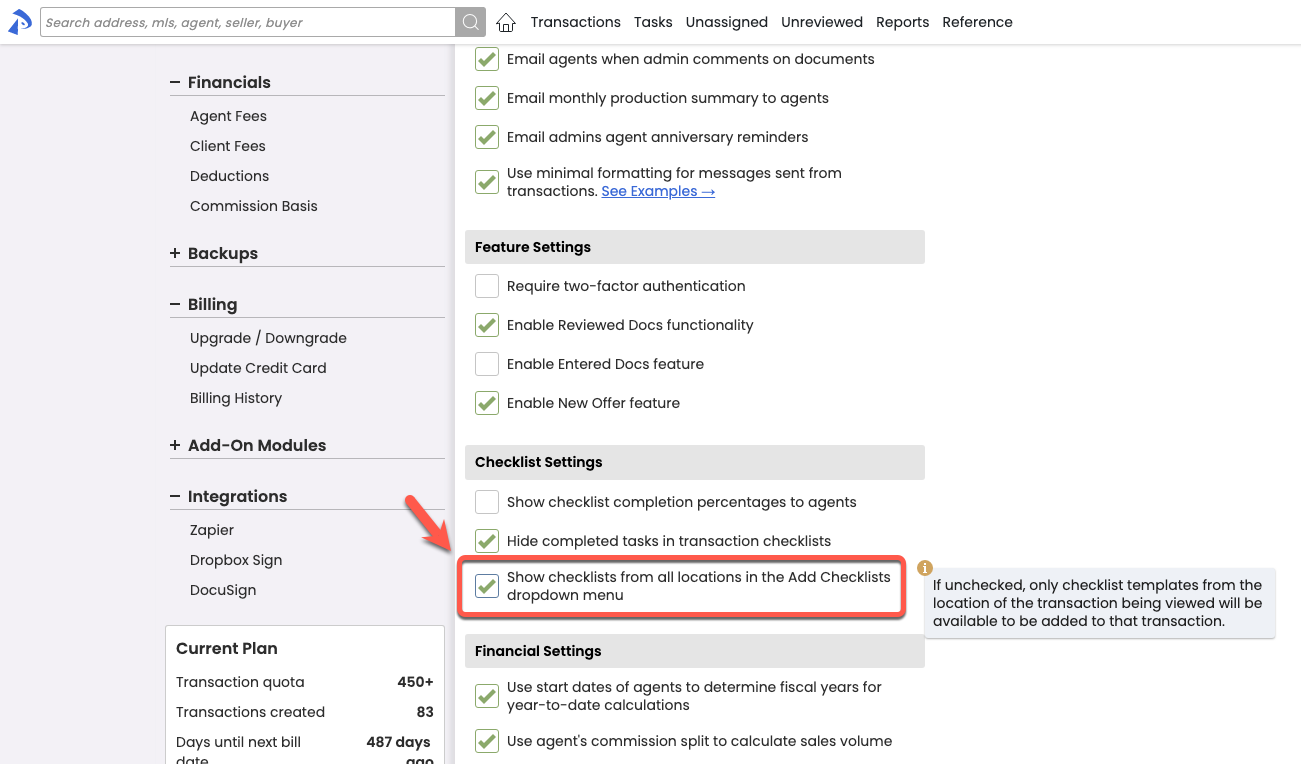1301x764 pixels.
Task: Click the search address input field
Action: coord(247,22)
